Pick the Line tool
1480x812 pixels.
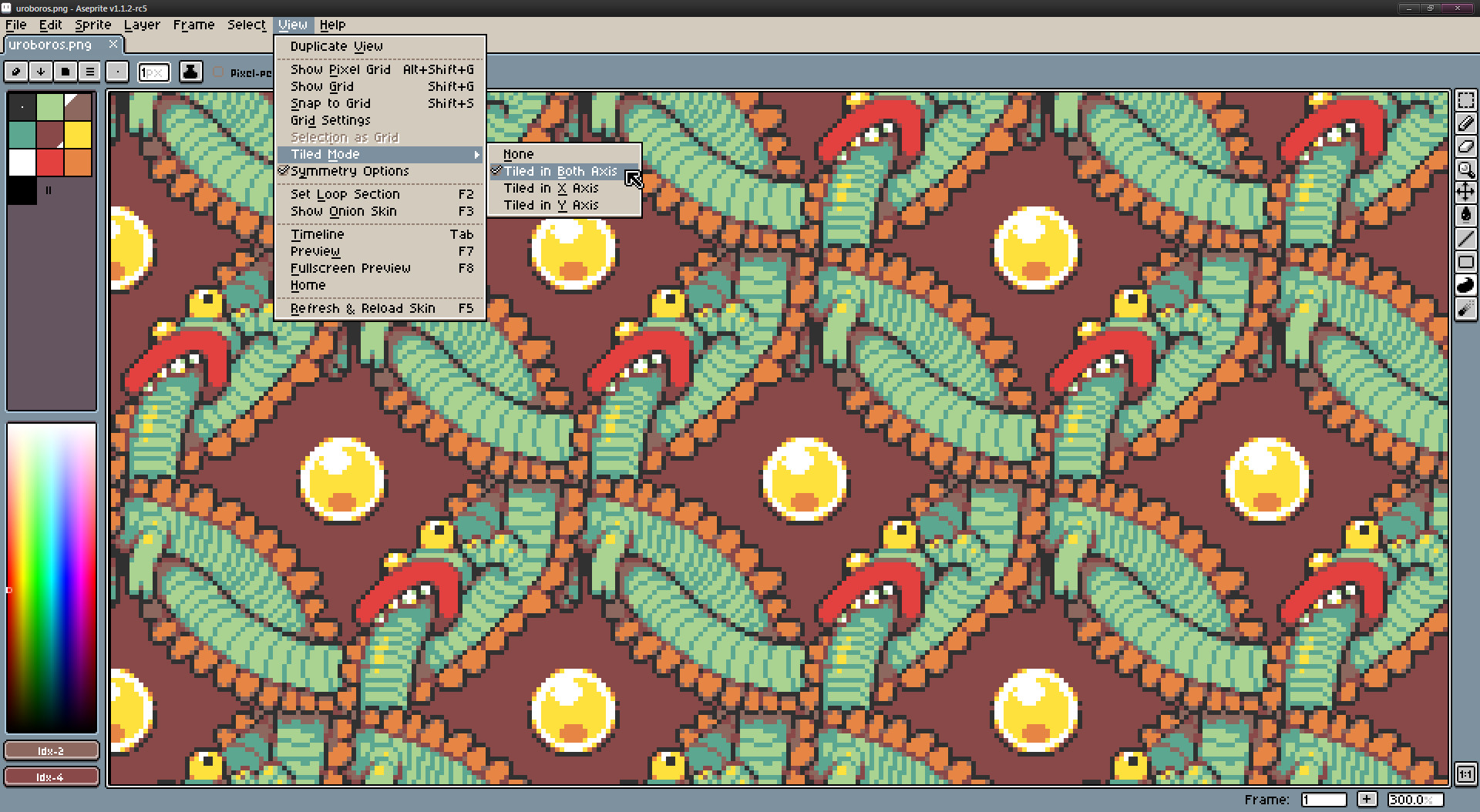pyautogui.click(x=1466, y=240)
